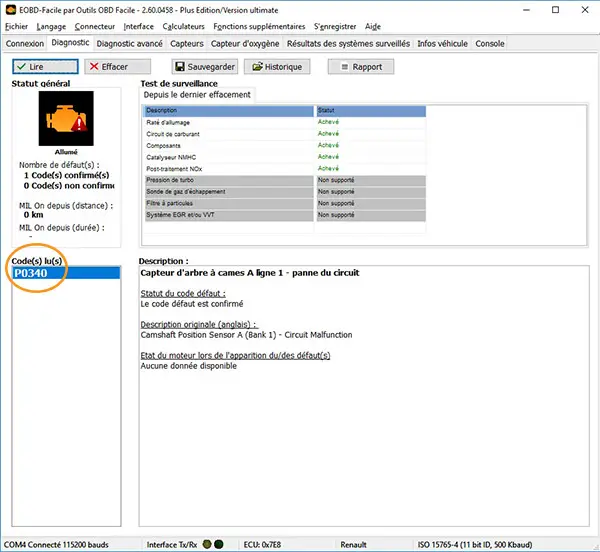Open Historique with the folder icon
This screenshot has height=552, width=600.
(x=276, y=66)
